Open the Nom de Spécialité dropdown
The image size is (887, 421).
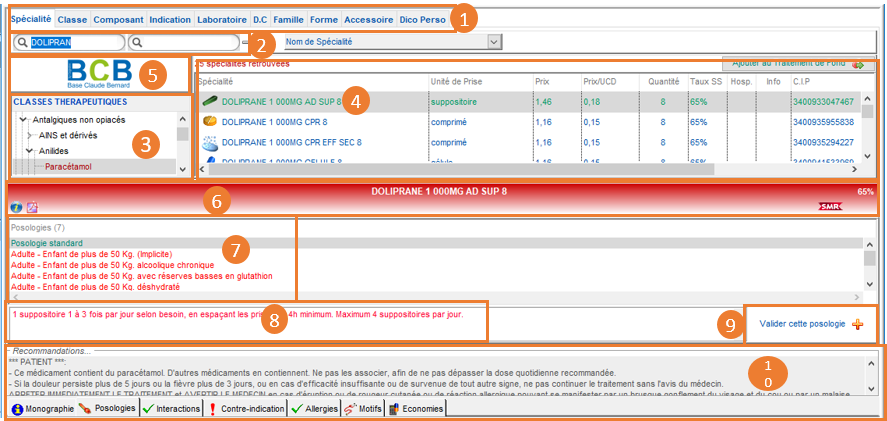493,42
